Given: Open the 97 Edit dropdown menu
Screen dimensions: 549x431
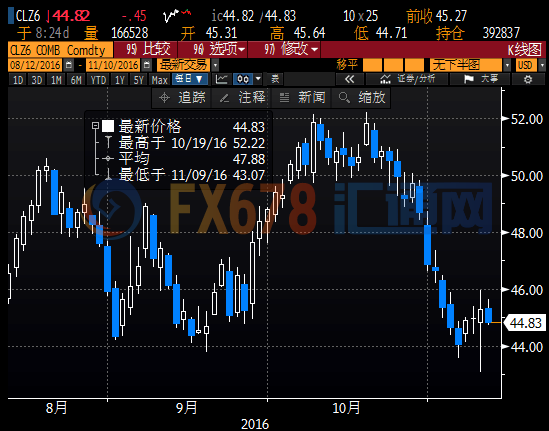Looking at the screenshot, I should point(284,49).
